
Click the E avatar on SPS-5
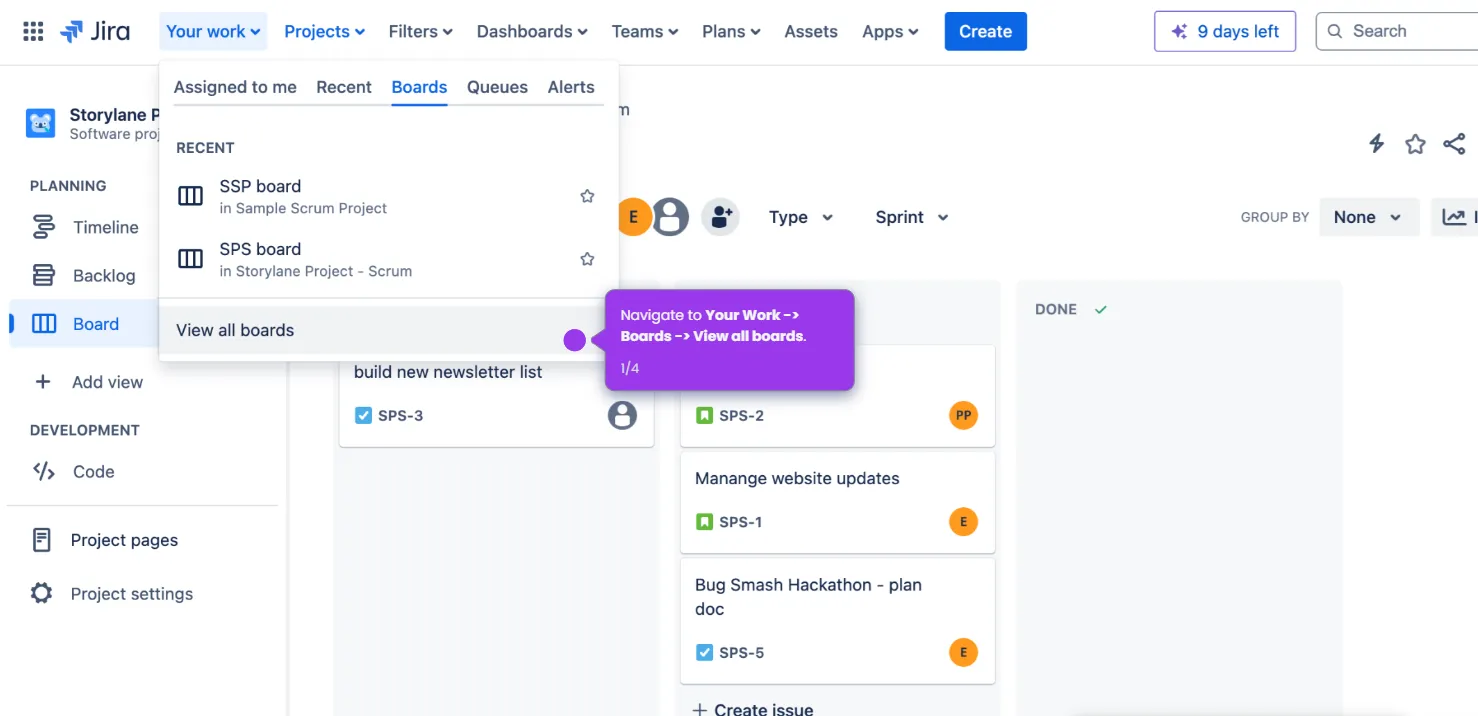point(963,652)
